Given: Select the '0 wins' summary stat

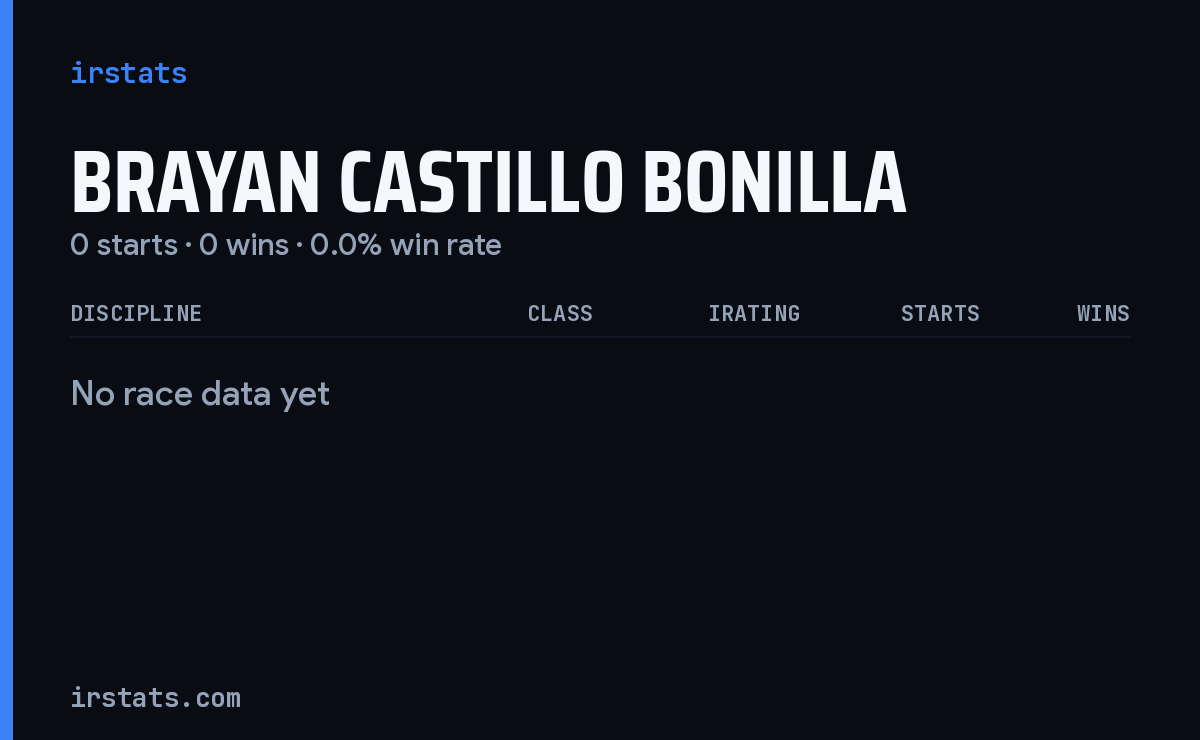Looking at the screenshot, I should click(x=244, y=245).
